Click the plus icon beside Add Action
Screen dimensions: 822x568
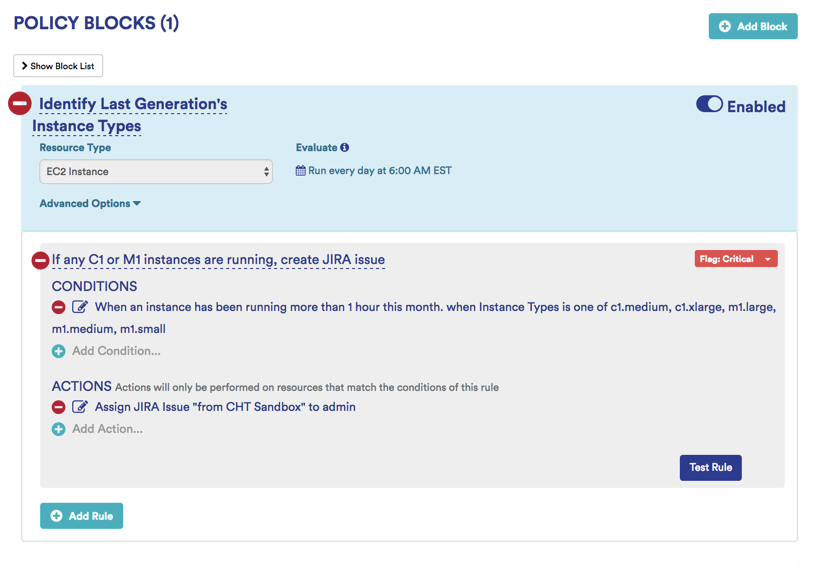coord(58,429)
